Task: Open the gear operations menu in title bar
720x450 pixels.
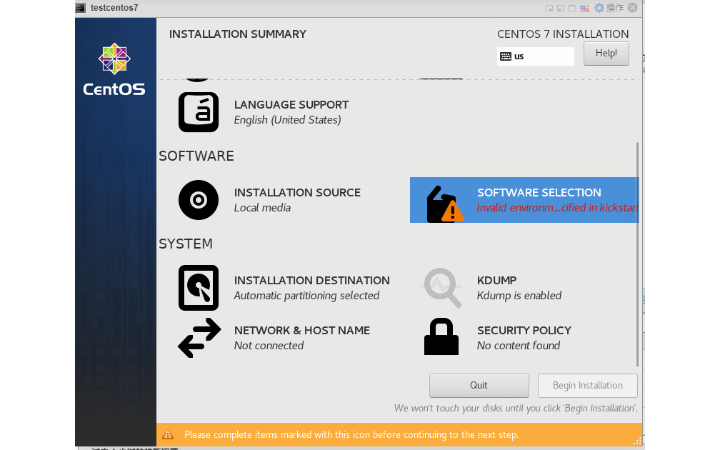Action: tap(599, 8)
